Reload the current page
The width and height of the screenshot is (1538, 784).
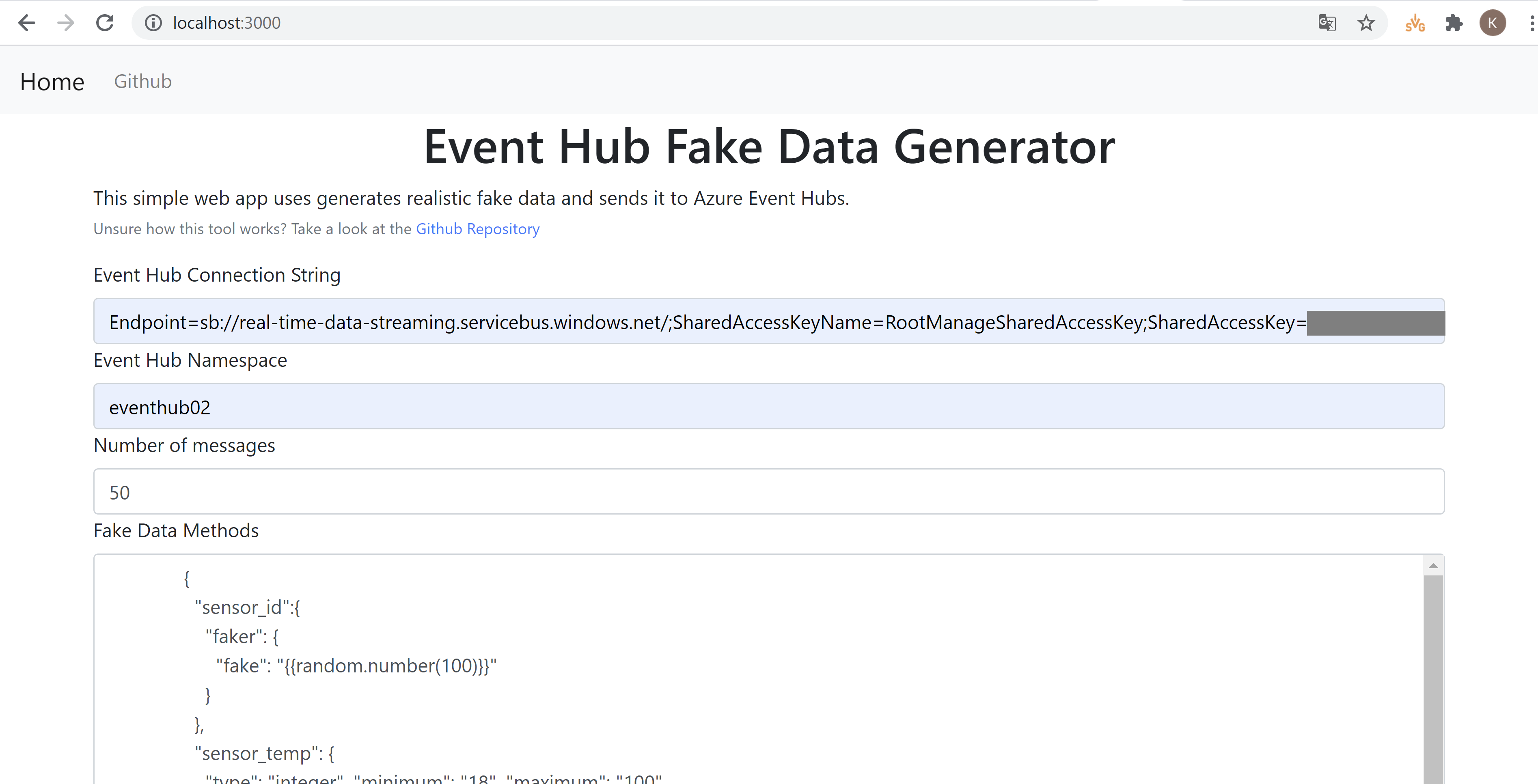coord(104,23)
